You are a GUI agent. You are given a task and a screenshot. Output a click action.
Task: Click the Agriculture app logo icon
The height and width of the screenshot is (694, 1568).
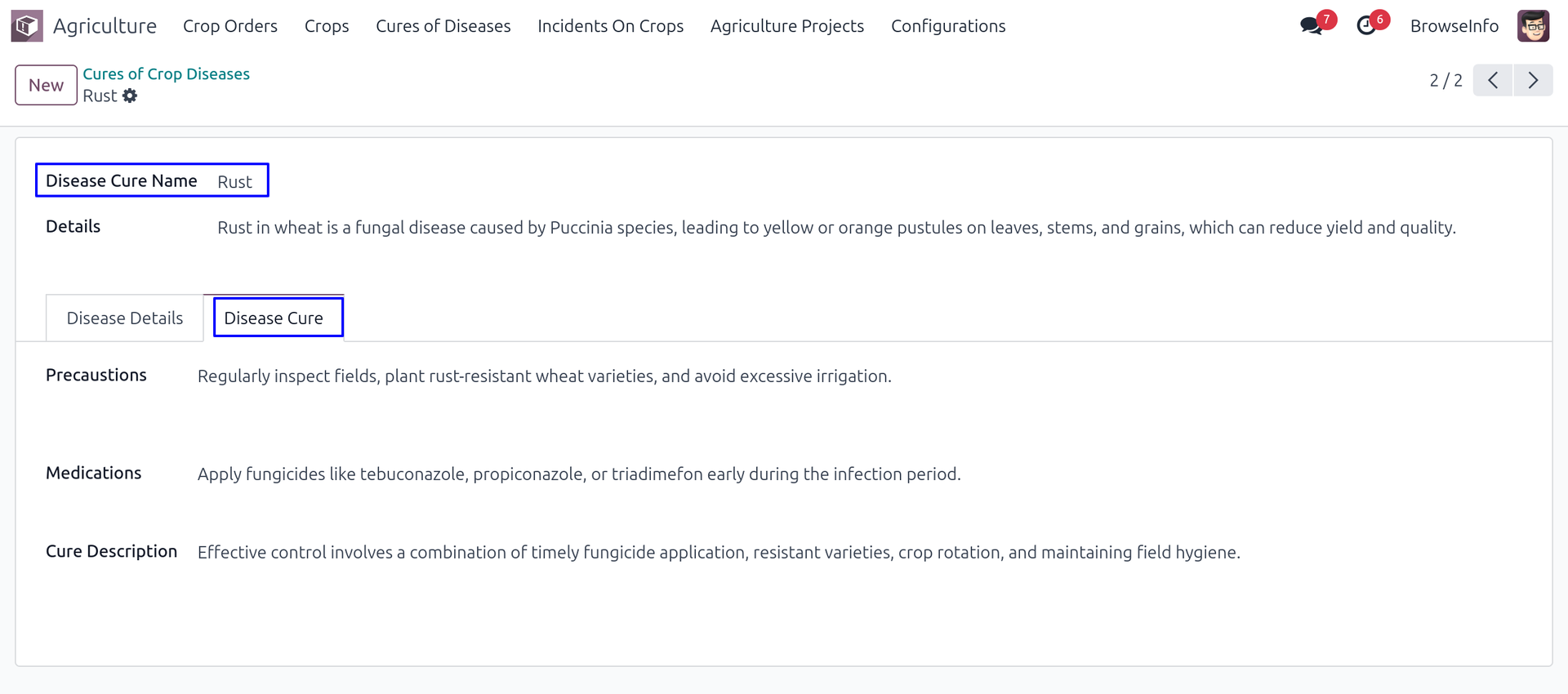(27, 26)
